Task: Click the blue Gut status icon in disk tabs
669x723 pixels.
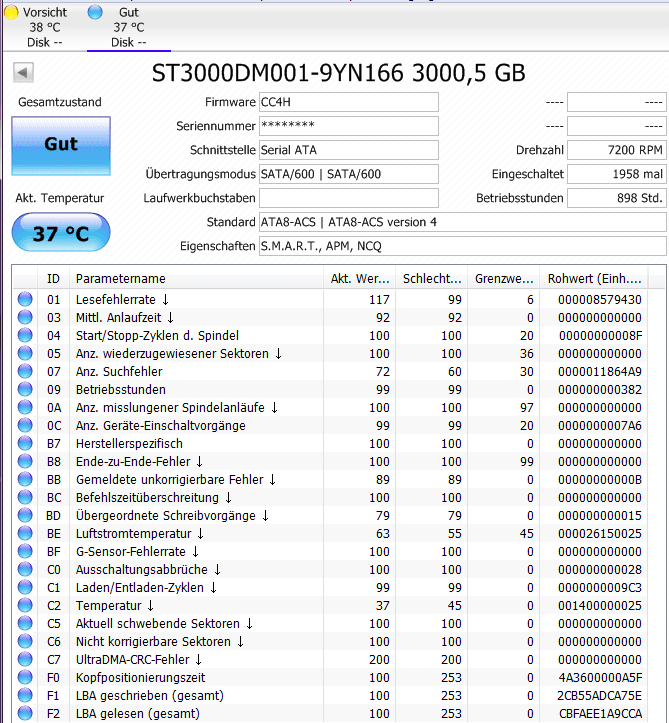Action: point(95,12)
